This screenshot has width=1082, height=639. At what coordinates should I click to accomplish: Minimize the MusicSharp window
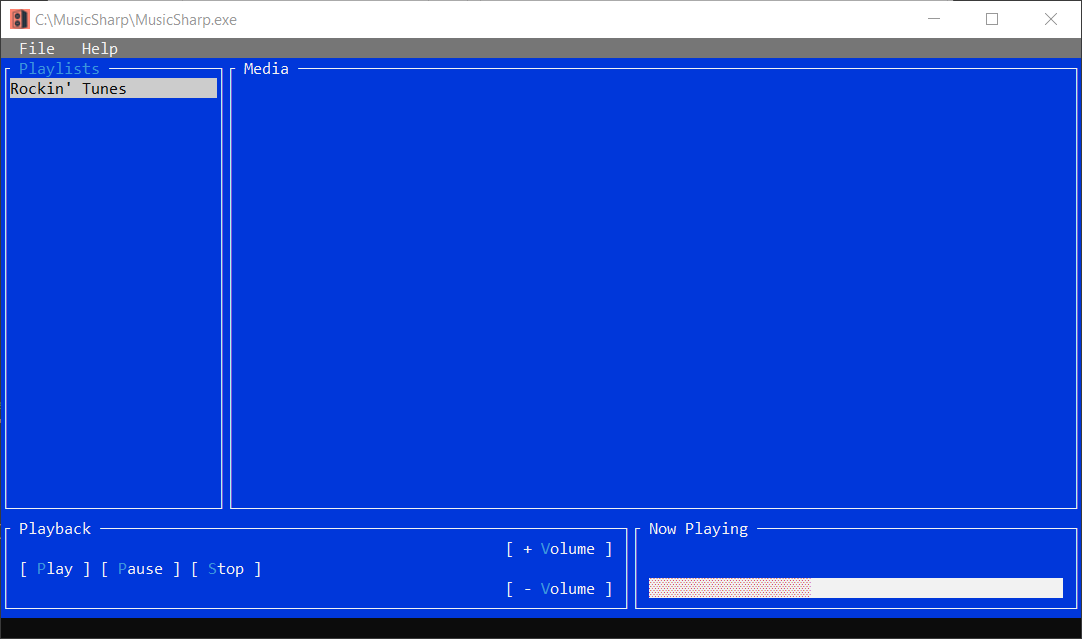[934, 19]
